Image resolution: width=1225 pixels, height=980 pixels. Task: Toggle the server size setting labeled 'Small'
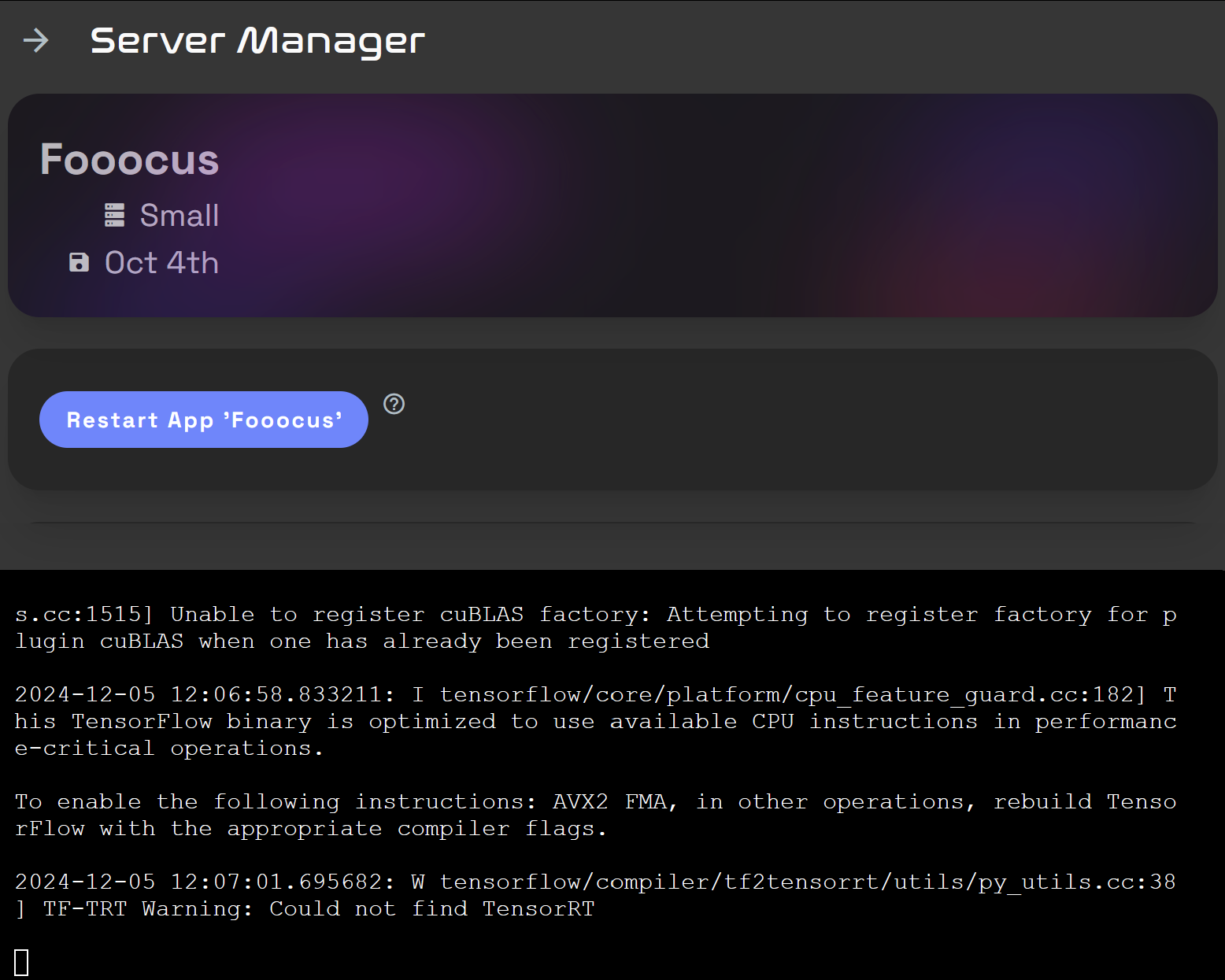point(179,215)
